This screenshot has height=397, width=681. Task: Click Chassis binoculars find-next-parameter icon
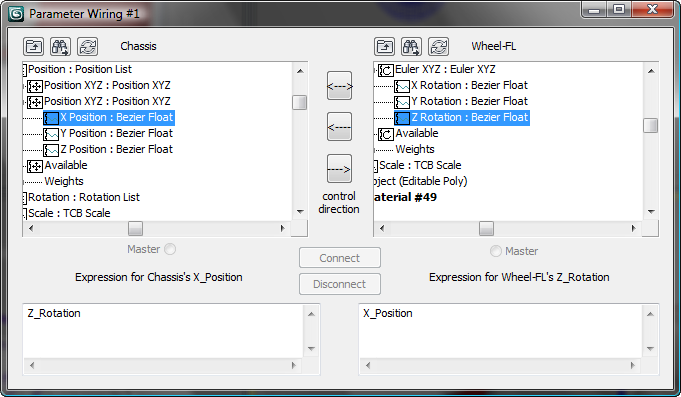(60, 46)
